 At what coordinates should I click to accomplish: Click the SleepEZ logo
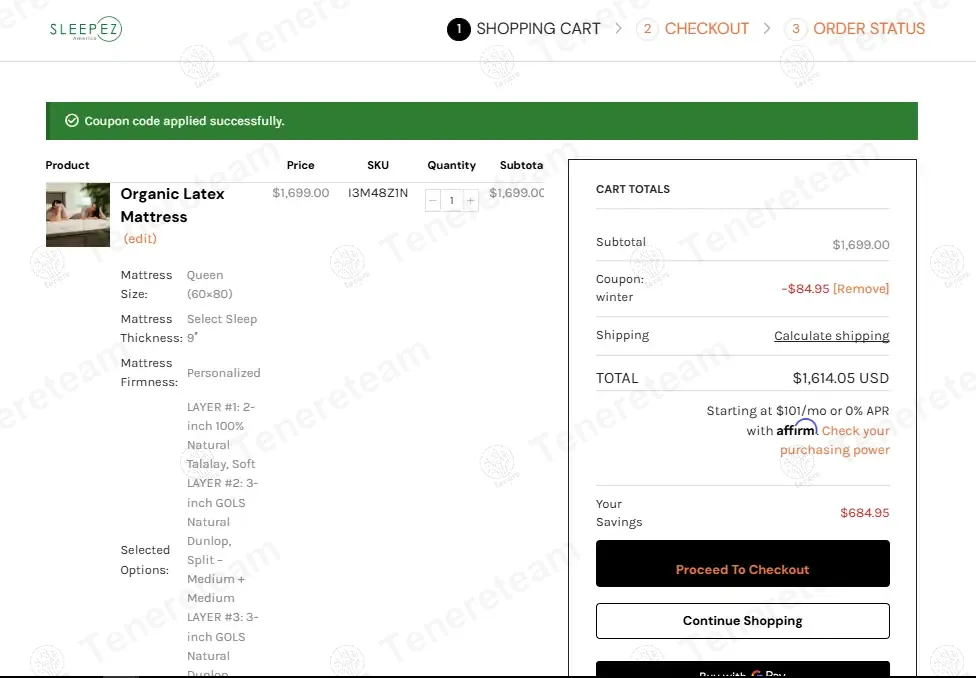86,30
